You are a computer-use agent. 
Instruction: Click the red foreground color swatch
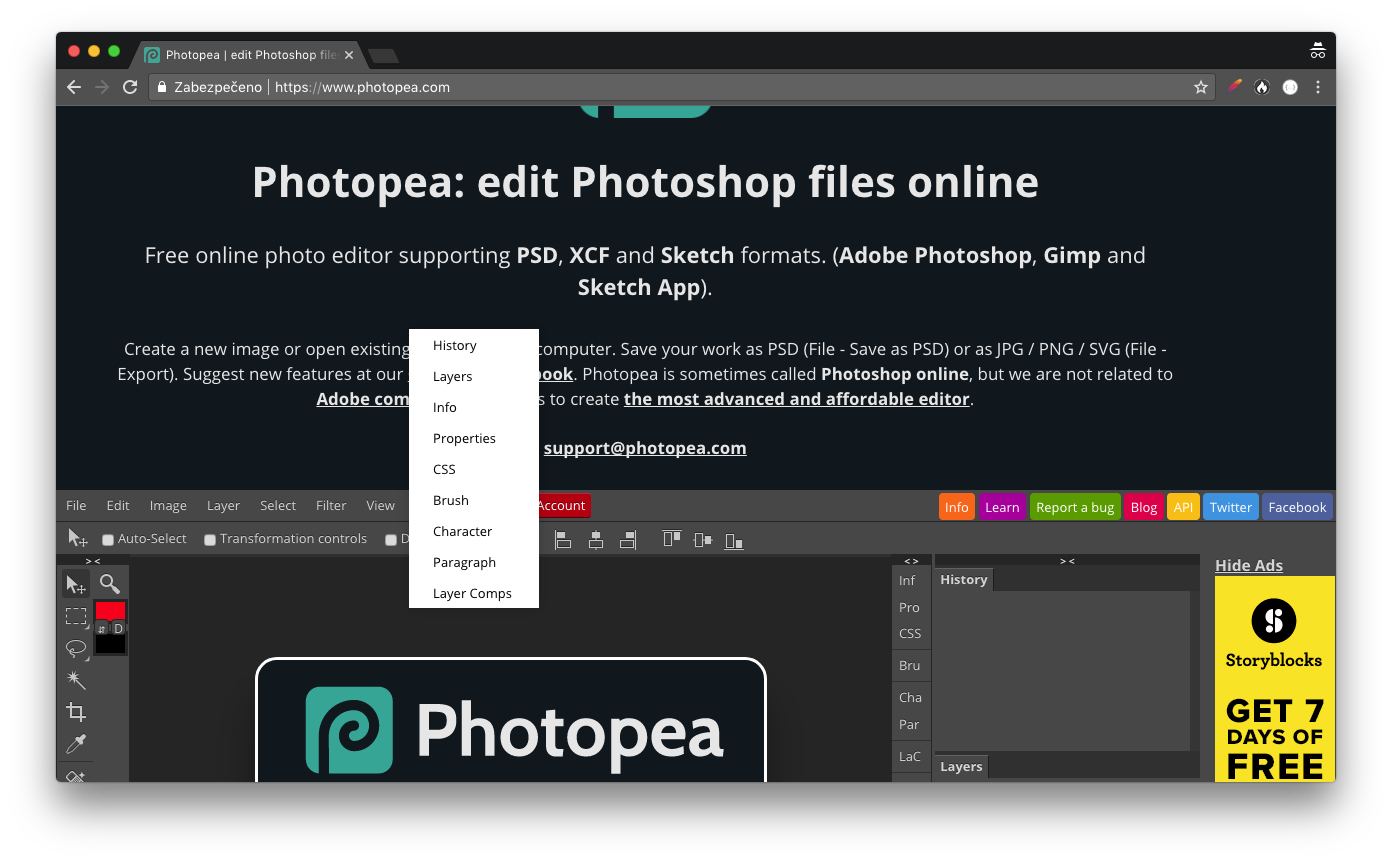111,608
